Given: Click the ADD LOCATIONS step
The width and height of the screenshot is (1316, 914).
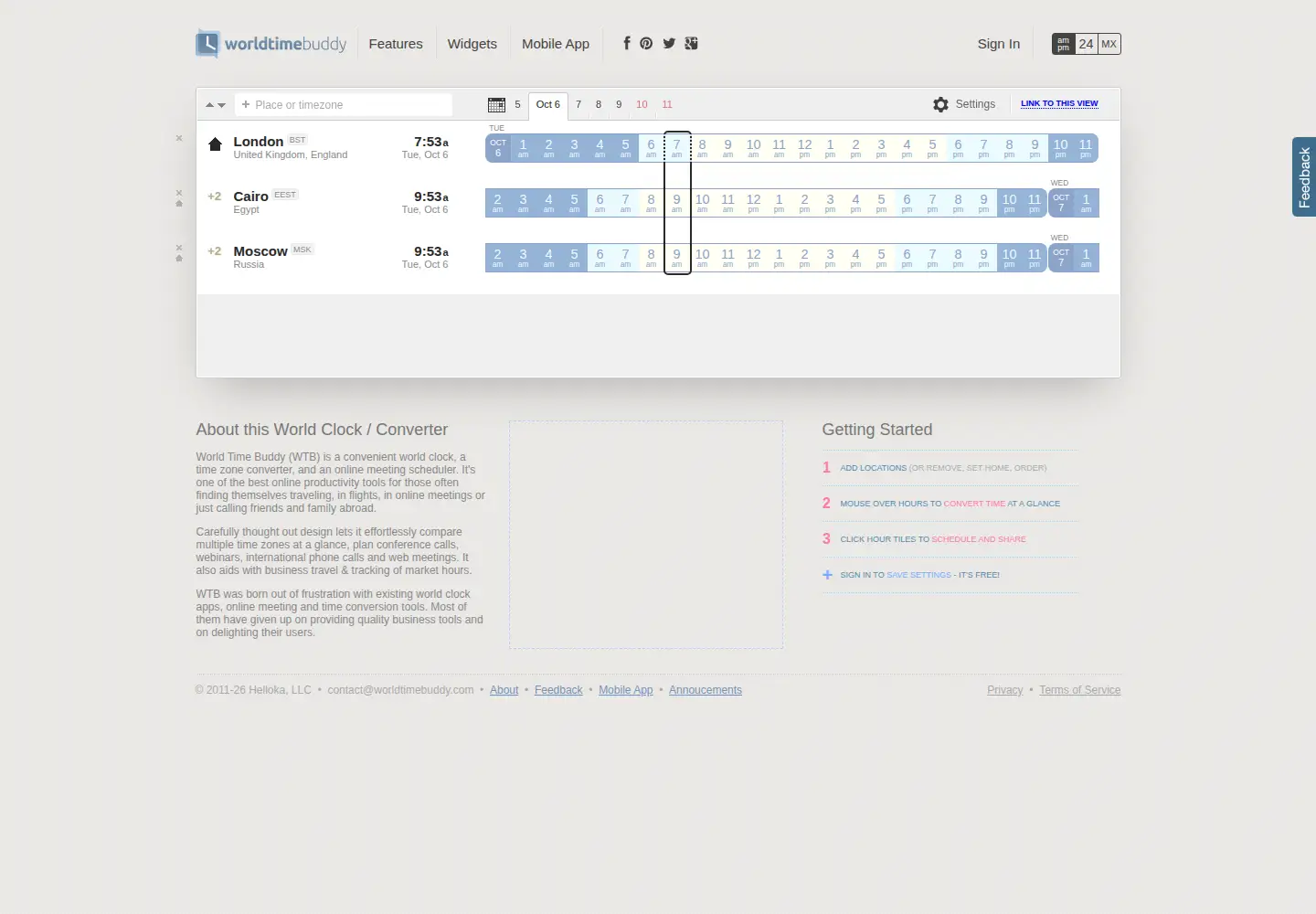Looking at the screenshot, I should pyautogui.click(x=943, y=468).
